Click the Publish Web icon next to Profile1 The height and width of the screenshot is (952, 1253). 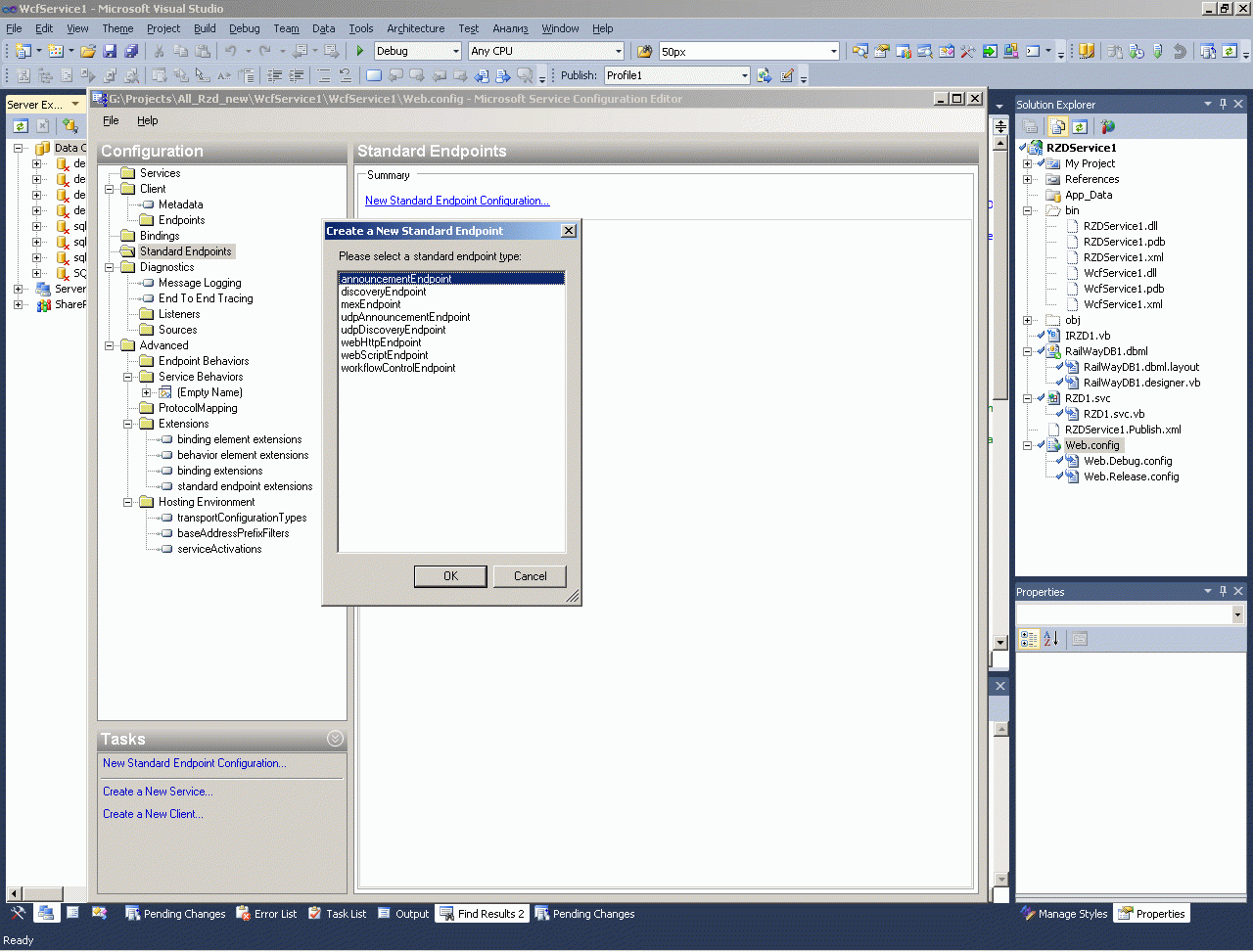pos(765,75)
